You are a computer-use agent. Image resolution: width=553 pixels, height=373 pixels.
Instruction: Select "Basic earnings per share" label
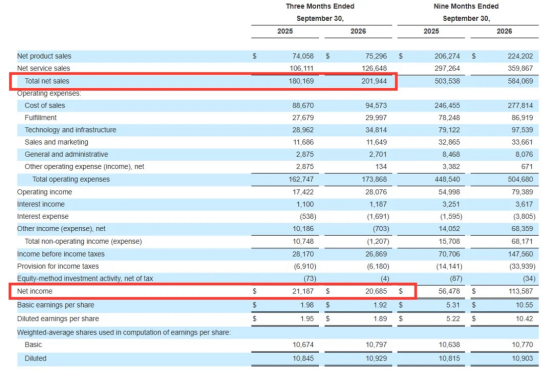[56, 305]
